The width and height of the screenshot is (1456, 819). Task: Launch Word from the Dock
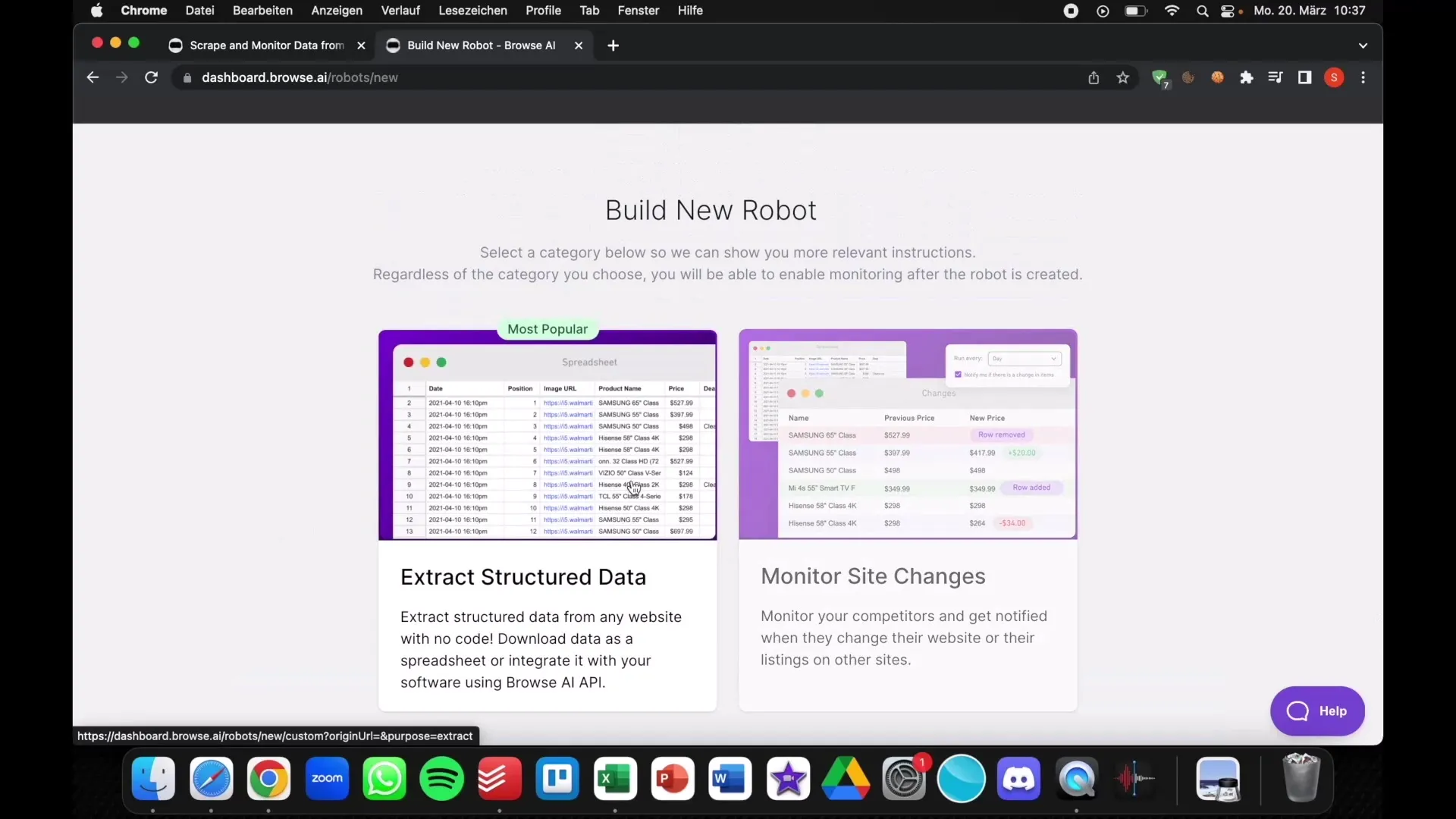click(x=730, y=779)
